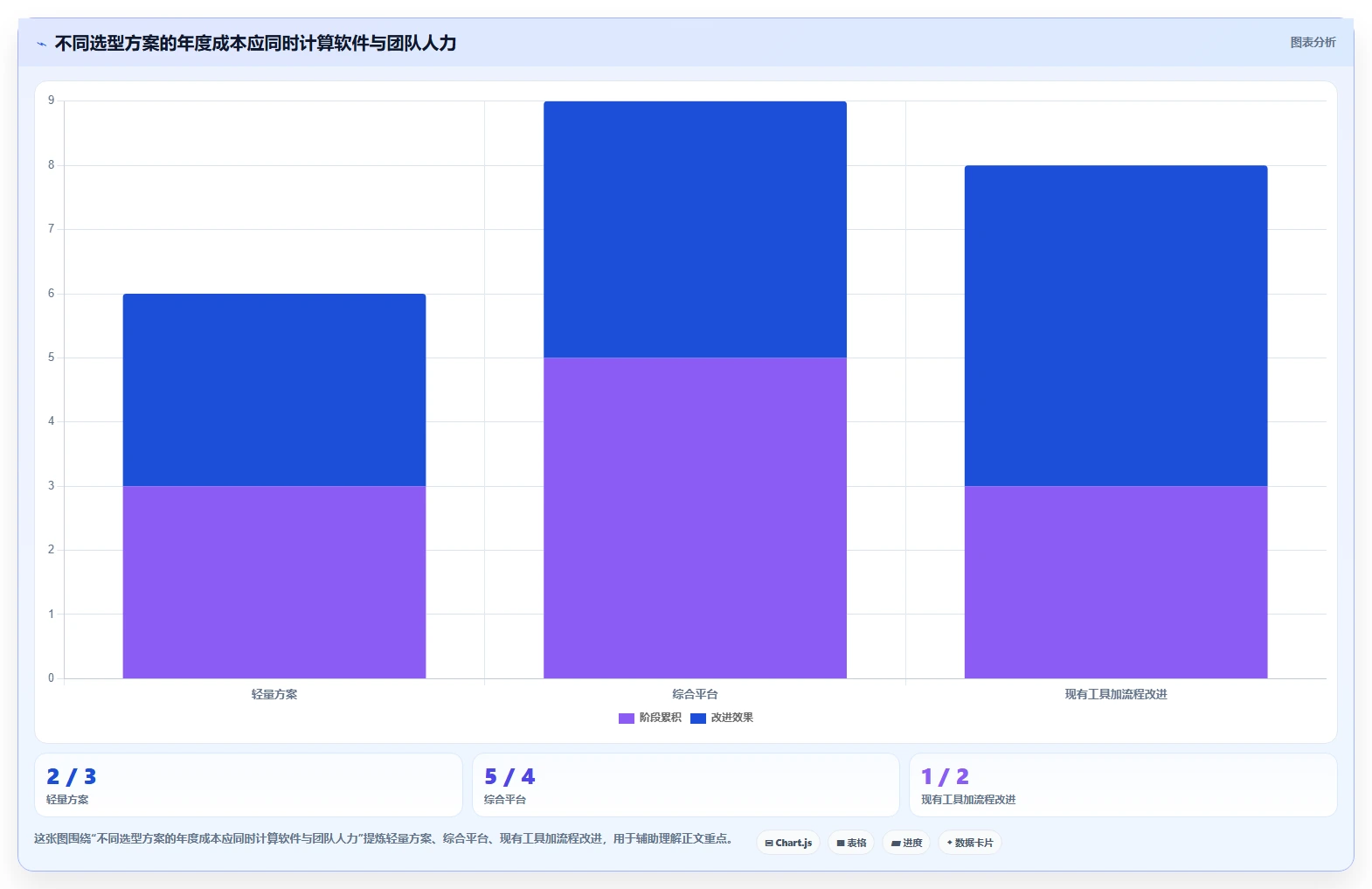Click the 表格 tag
This screenshot has width=1372, height=889.
coord(851,843)
